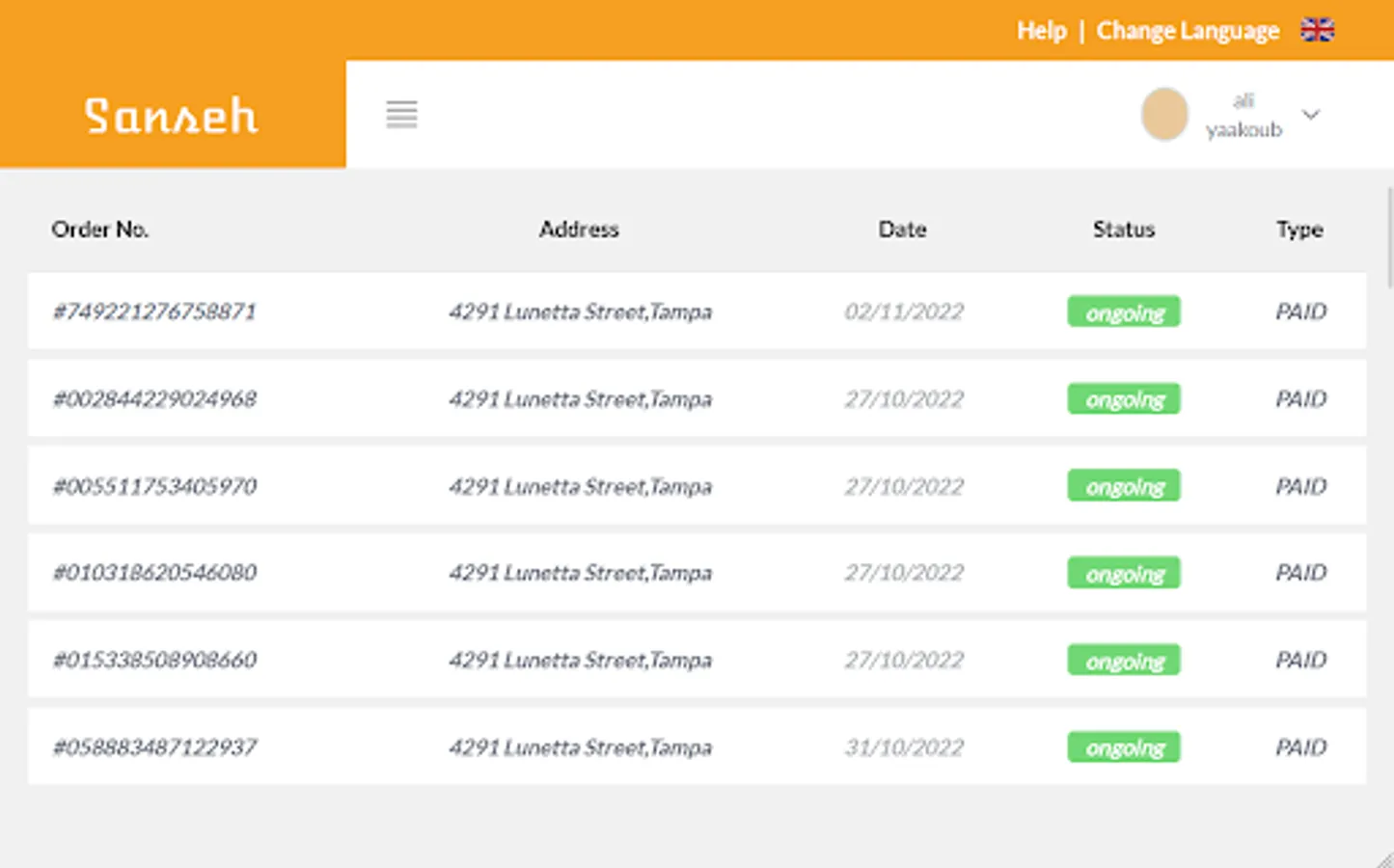The width and height of the screenshot is (1394, 868).
Task: Click ongoing badge of order #058883487122937
Action: pos(1124,747)
